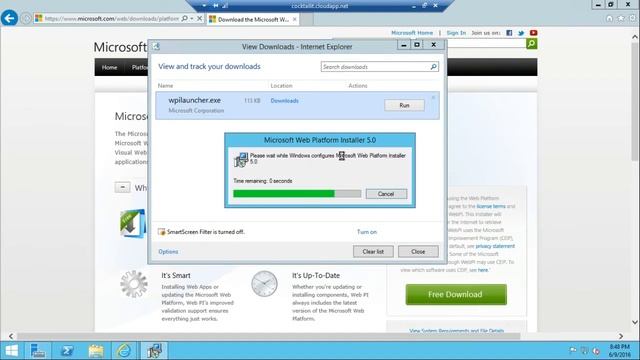
Task: Open the YouTube icon link
Action: click(533, 33)
